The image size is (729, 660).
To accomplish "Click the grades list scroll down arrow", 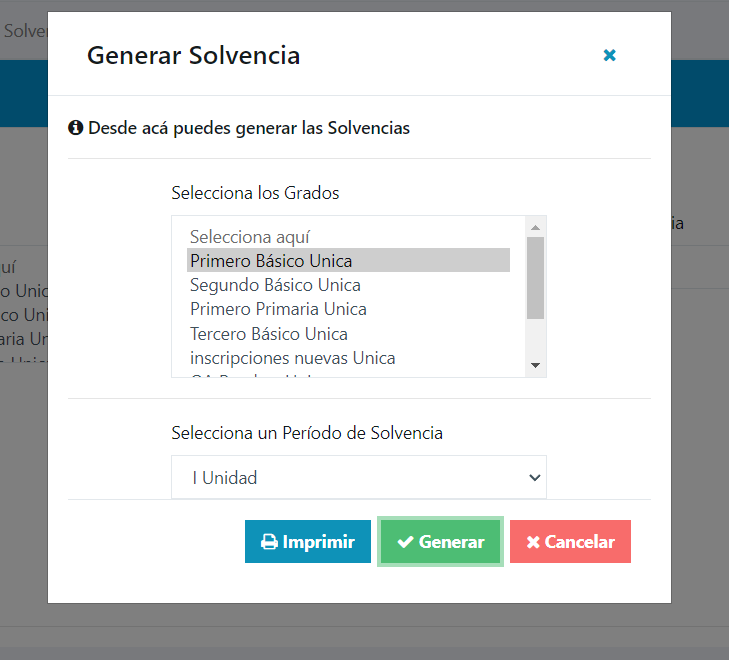I will [x=536, y=365].
